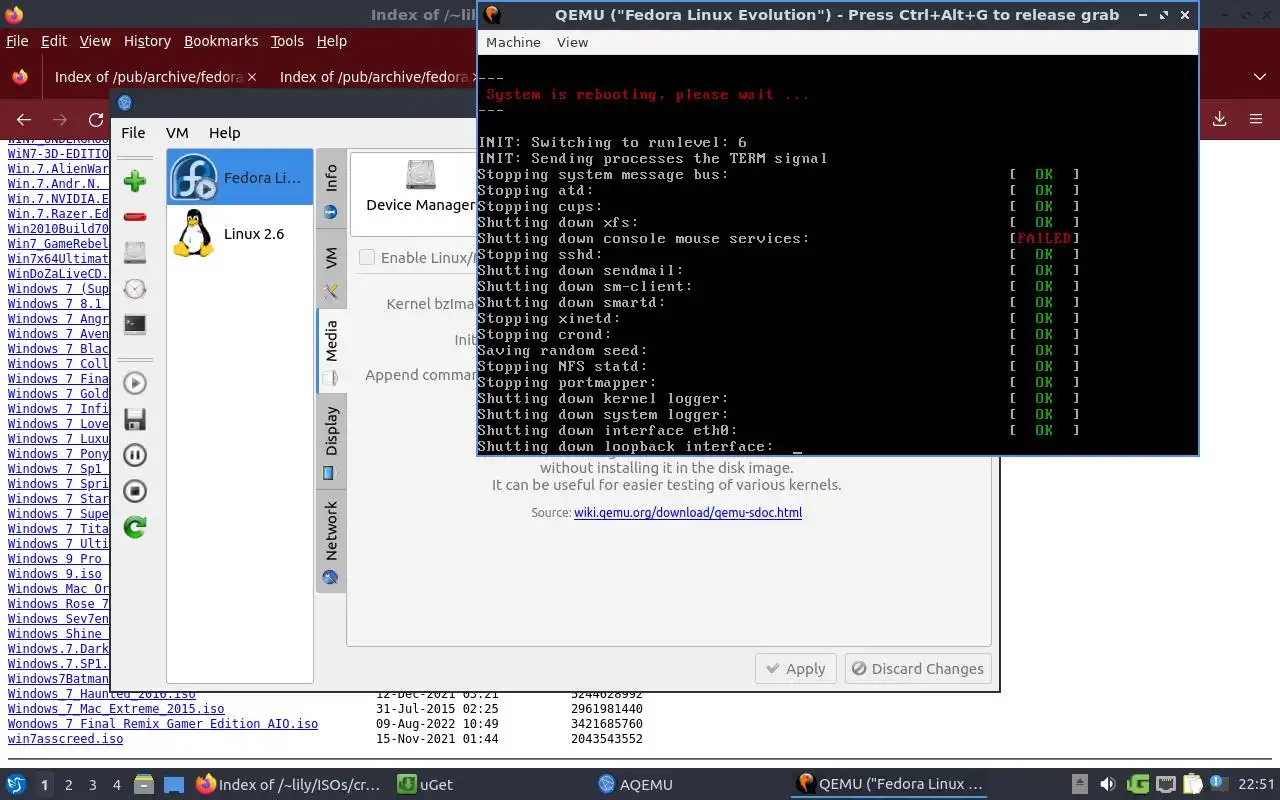Open Windows_7_Mac_Extreme_2015.iso link

click(116, 709)
